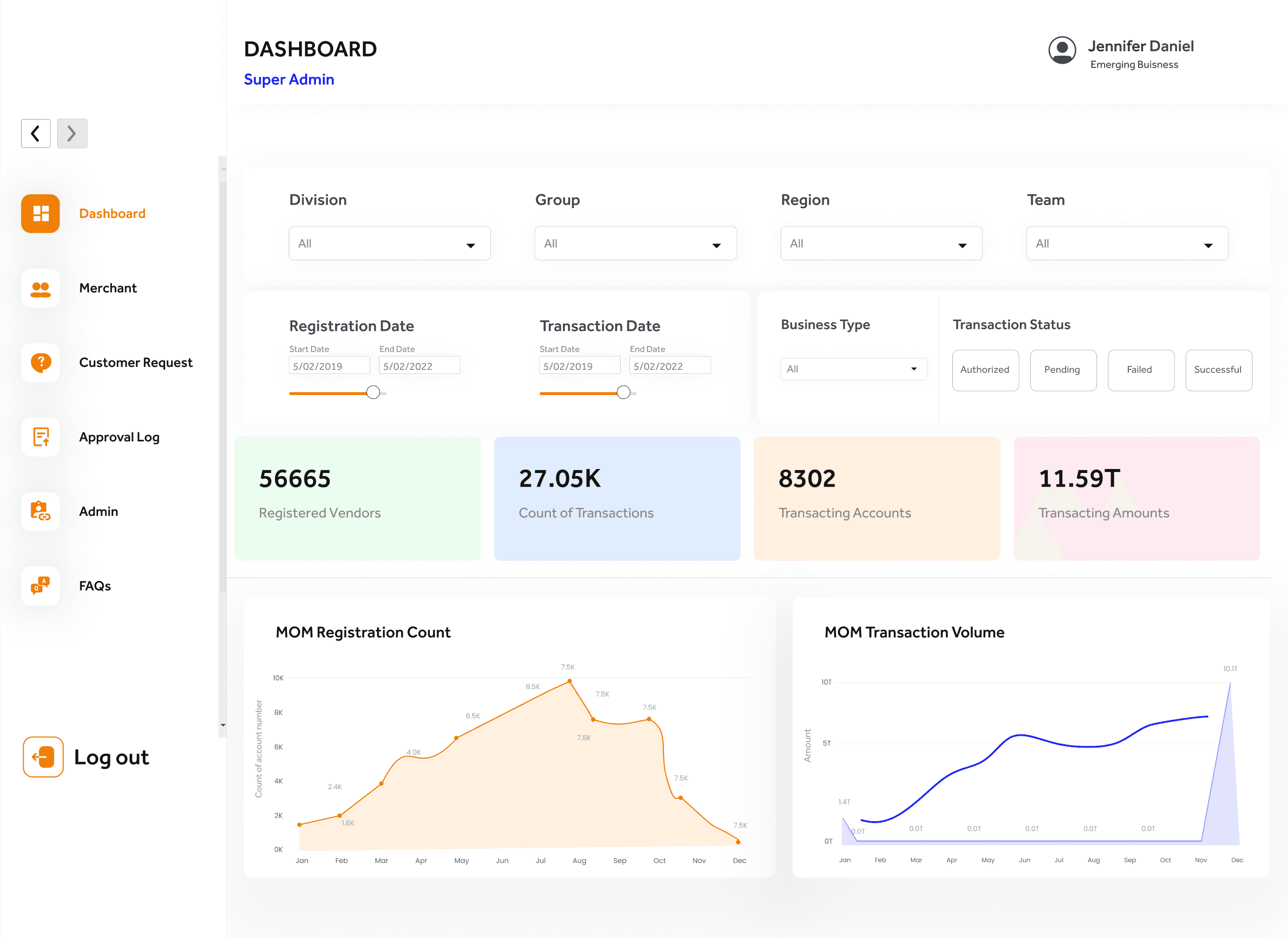Click the back arrow navigation icon

click(x=36, y=134)
